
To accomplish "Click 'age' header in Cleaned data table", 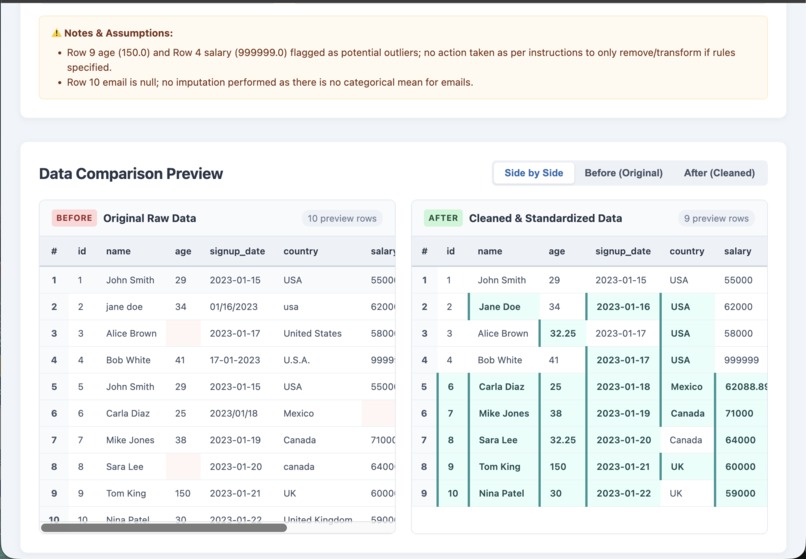I will click(556, 251).
